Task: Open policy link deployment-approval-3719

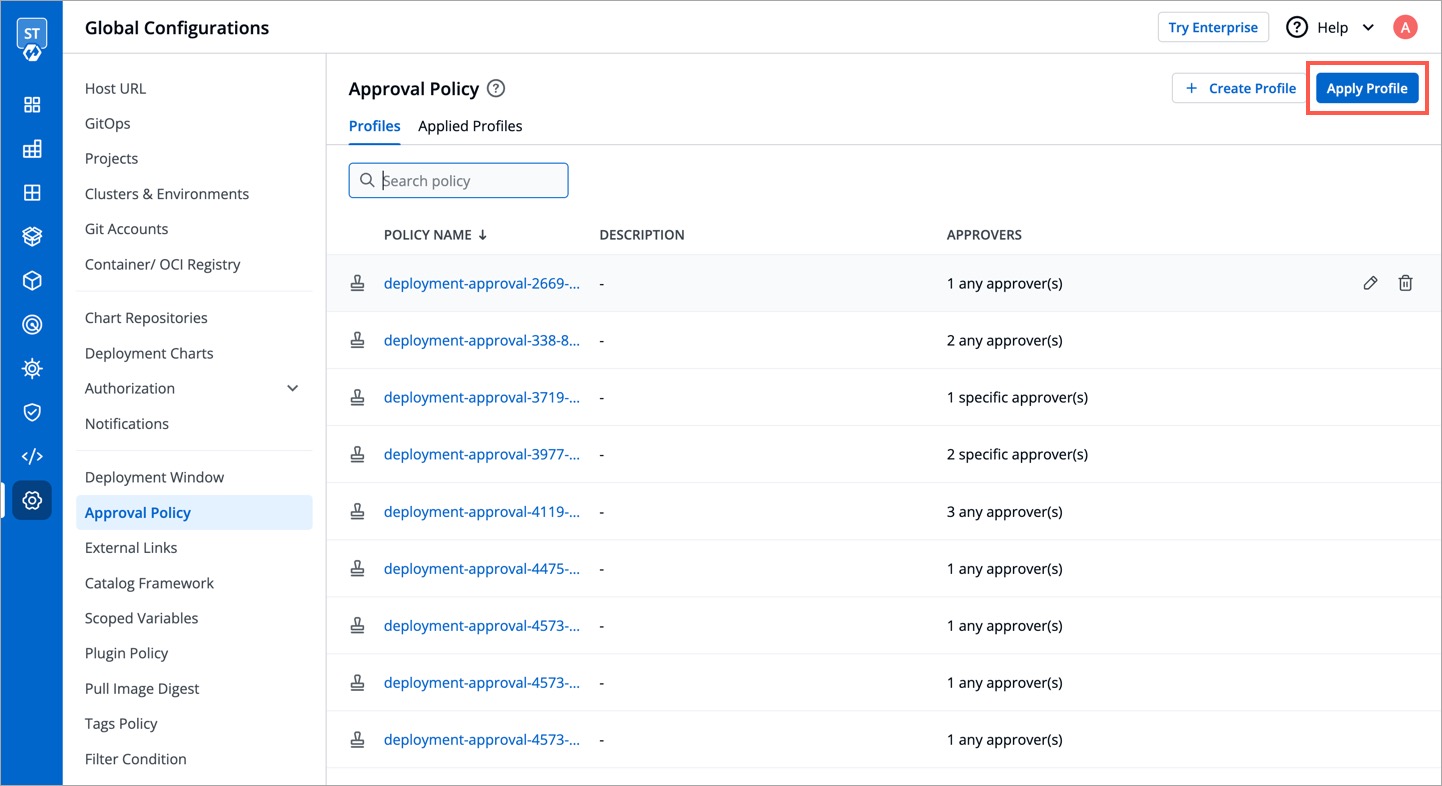Action: click(483, 397)
